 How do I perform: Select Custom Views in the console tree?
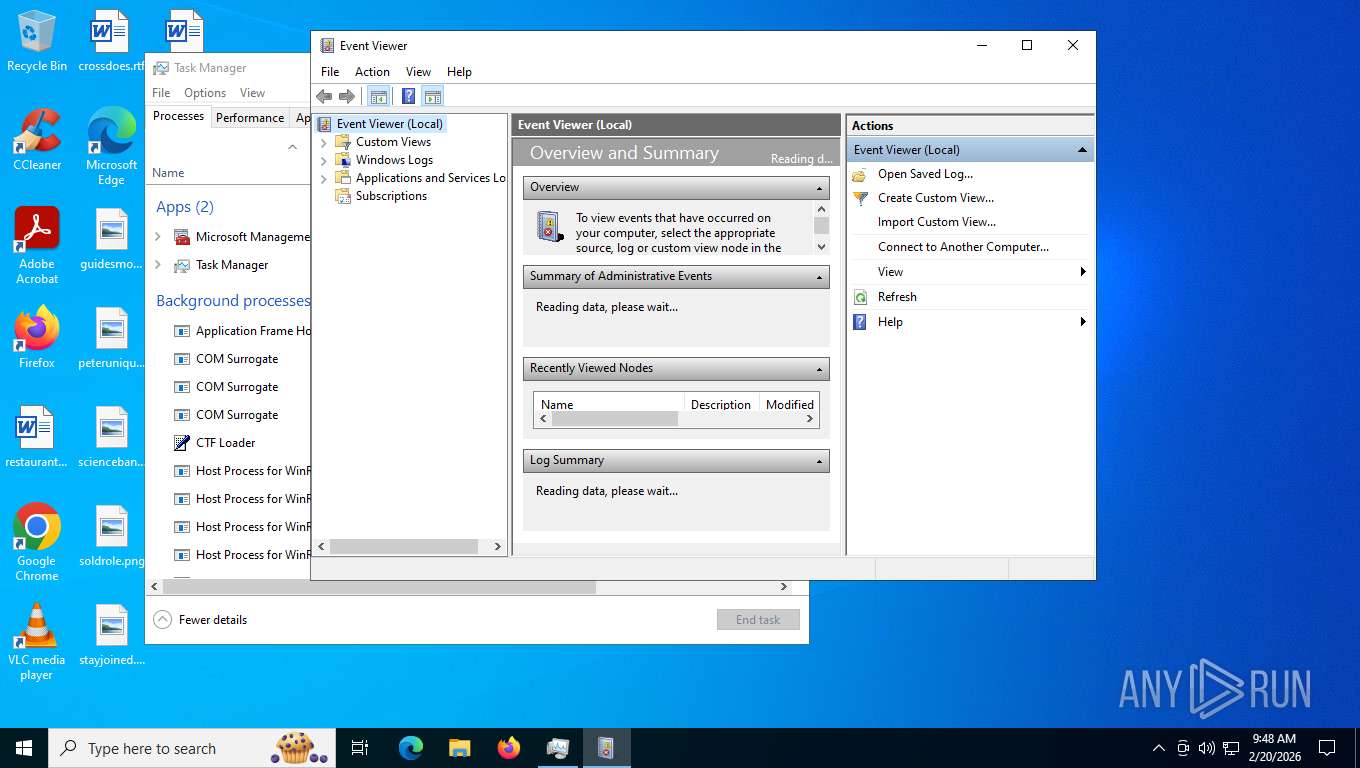(393, 142)
